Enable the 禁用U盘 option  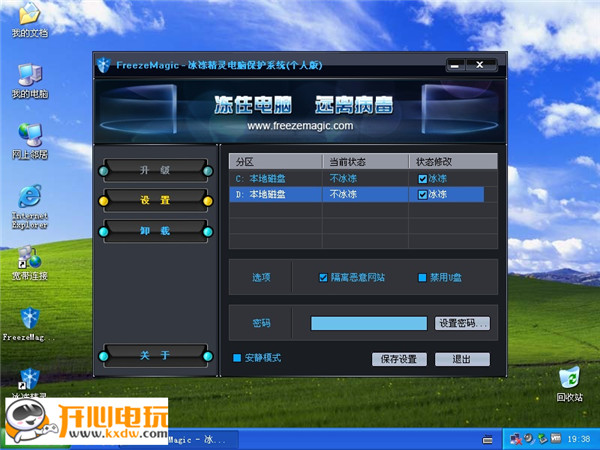click(x=422, y=277)
